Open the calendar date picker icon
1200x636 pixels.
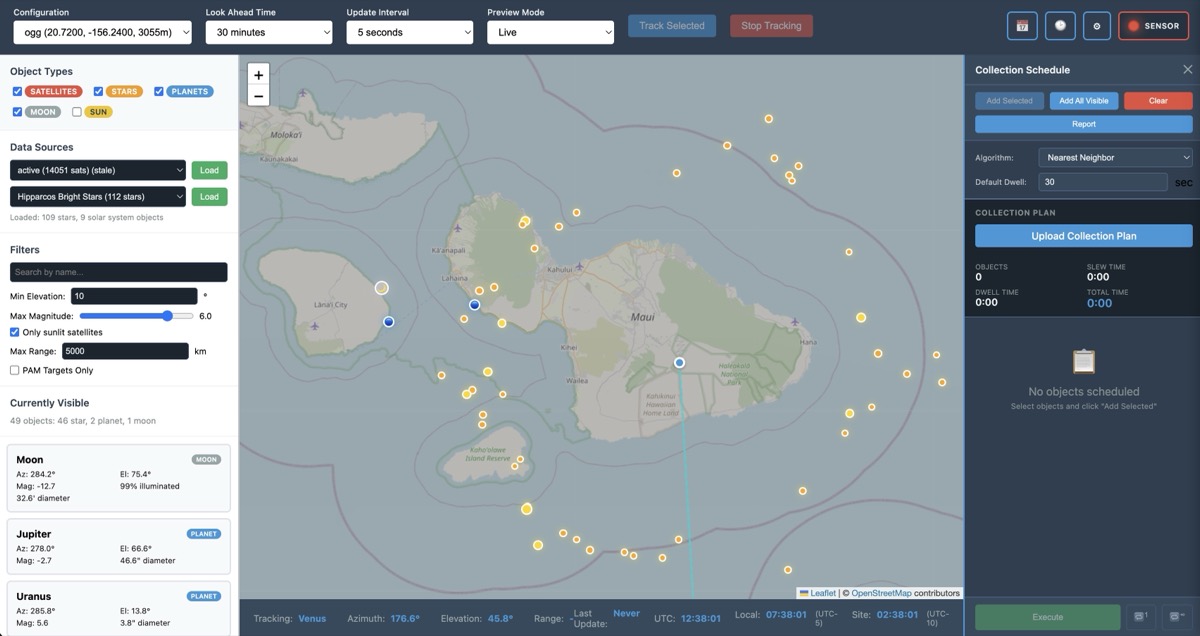(x=1022, y=26)
